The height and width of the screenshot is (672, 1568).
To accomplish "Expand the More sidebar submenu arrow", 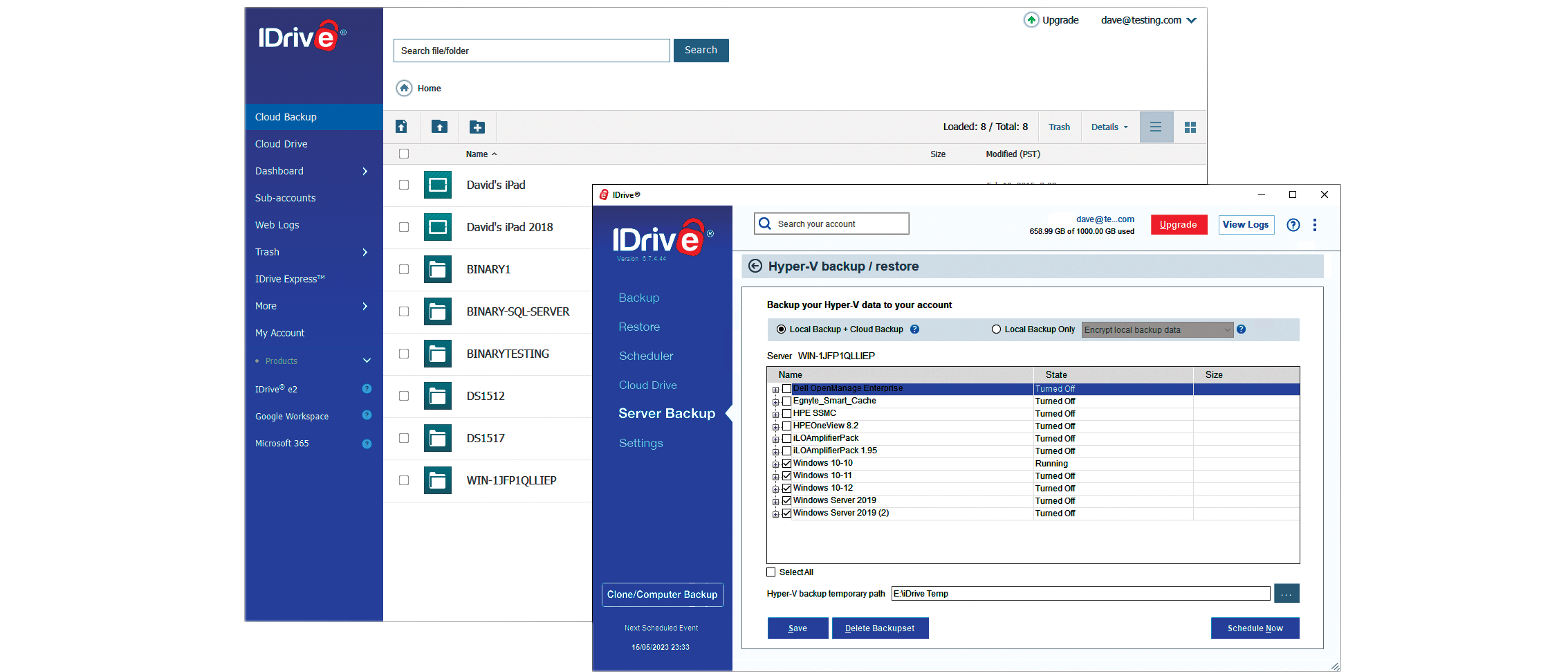I will 365,306.
